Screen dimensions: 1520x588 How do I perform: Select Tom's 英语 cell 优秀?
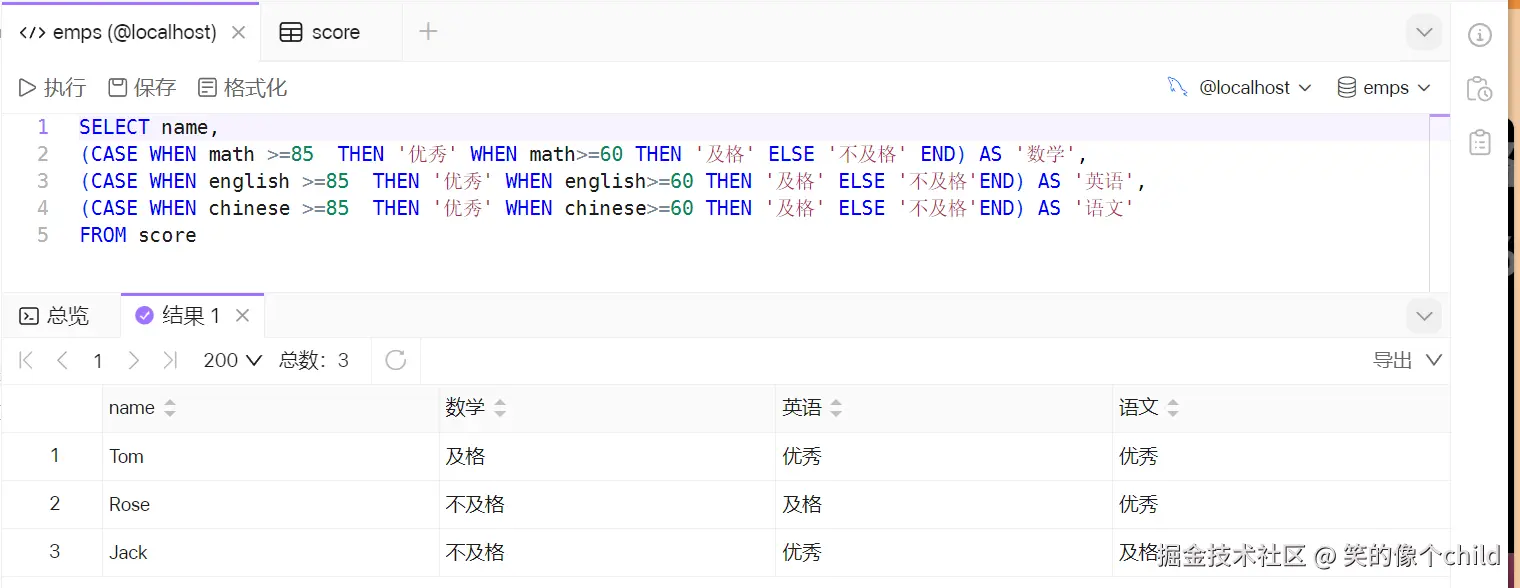944,456
